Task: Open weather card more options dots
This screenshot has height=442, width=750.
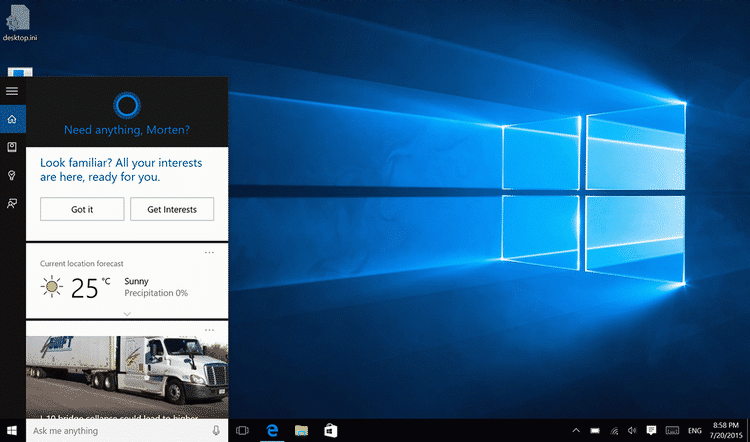Action: (x=209, y=253)
